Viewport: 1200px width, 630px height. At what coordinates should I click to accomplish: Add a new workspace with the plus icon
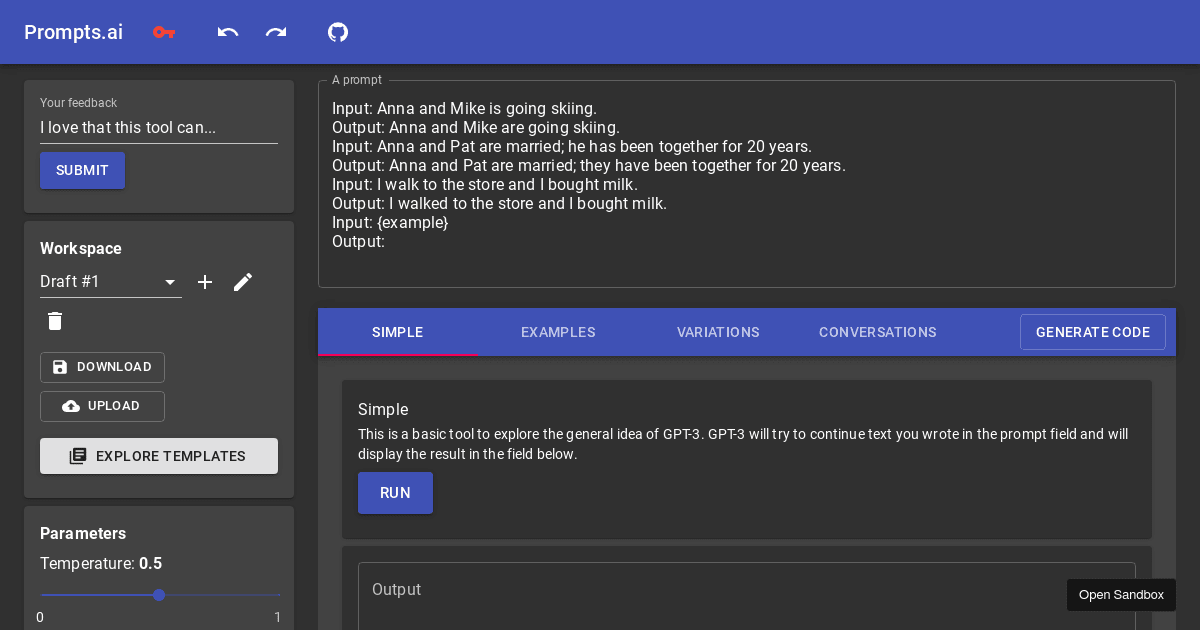(205, 282)
